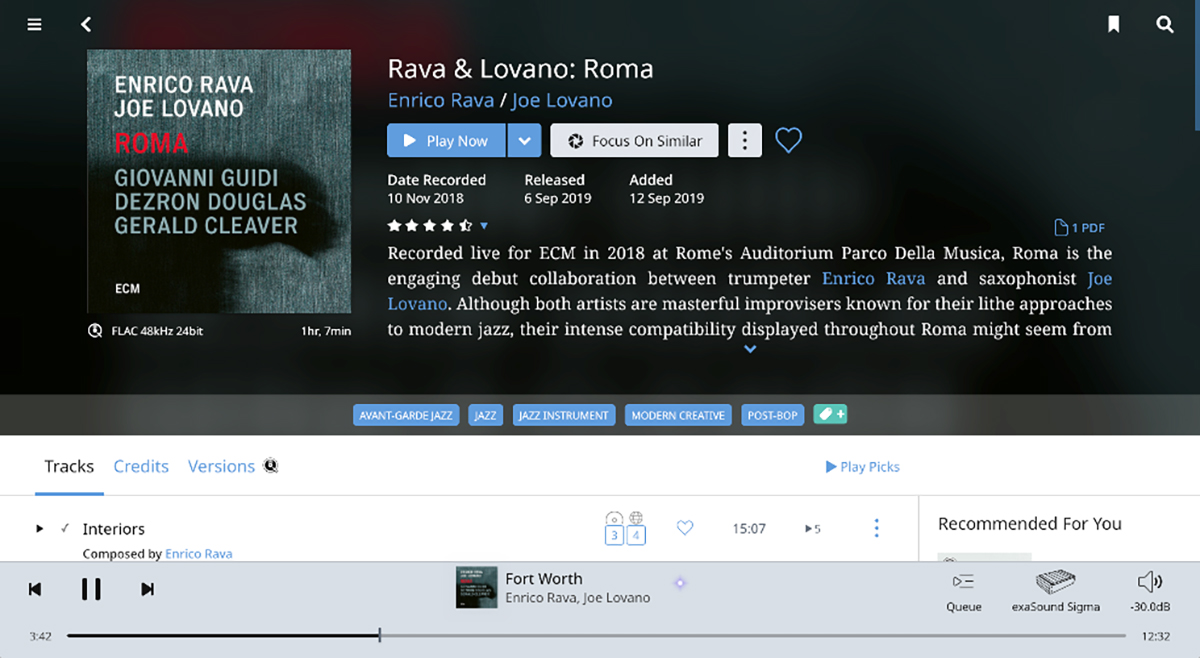
Task: Open the Joe Lovano artist link in the title
Action: pos(562,100)
